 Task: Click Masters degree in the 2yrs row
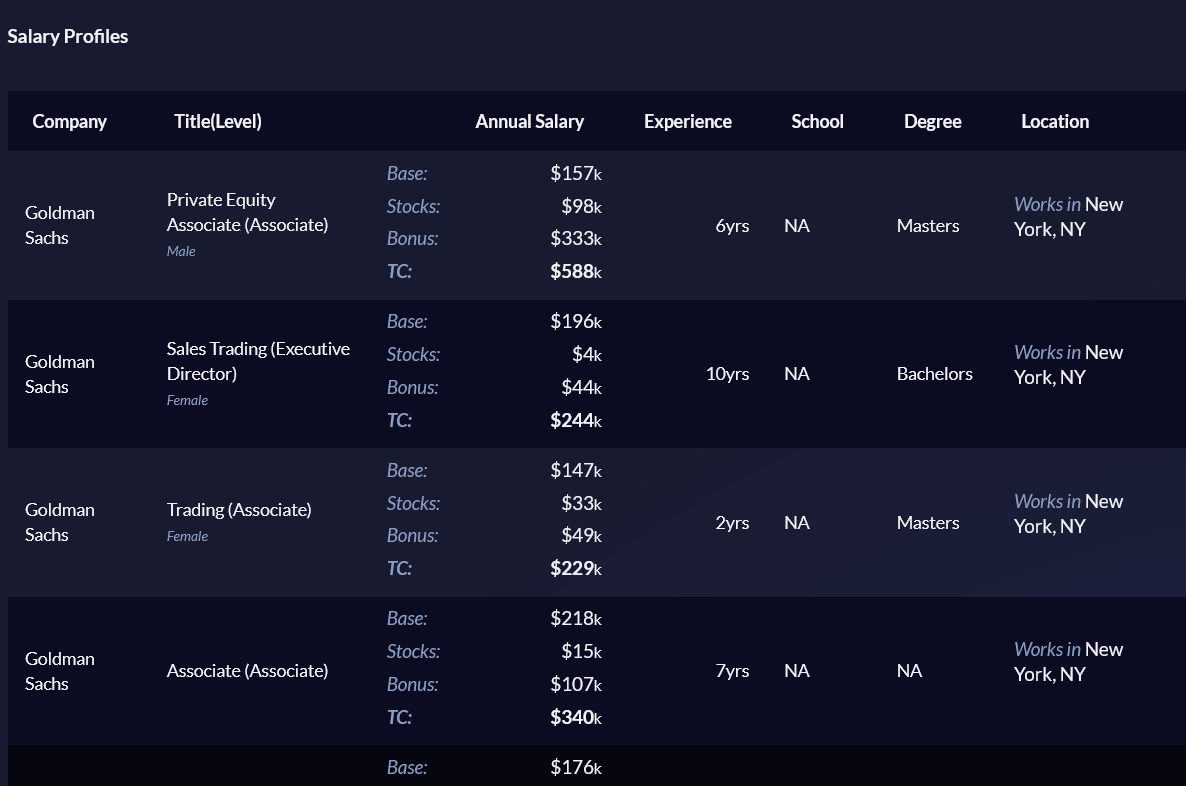pyautogui.click(x=928, y=523)
